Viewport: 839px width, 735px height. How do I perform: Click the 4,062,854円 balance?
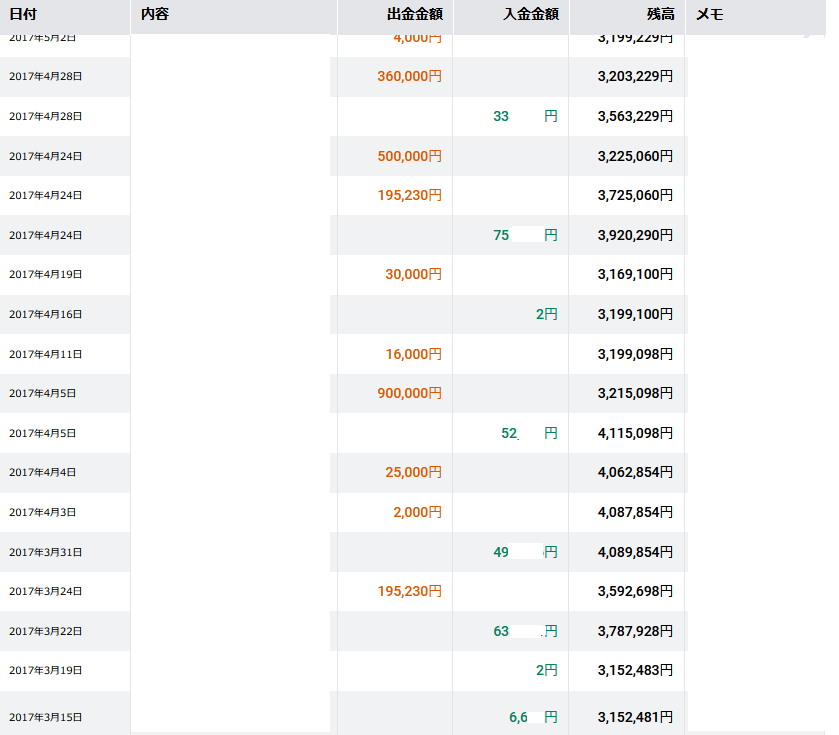coord(635,472)
